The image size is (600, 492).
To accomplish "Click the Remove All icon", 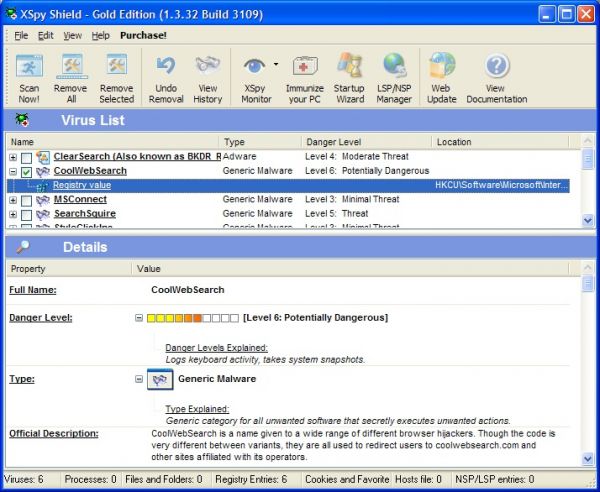I will coord(71,68).
